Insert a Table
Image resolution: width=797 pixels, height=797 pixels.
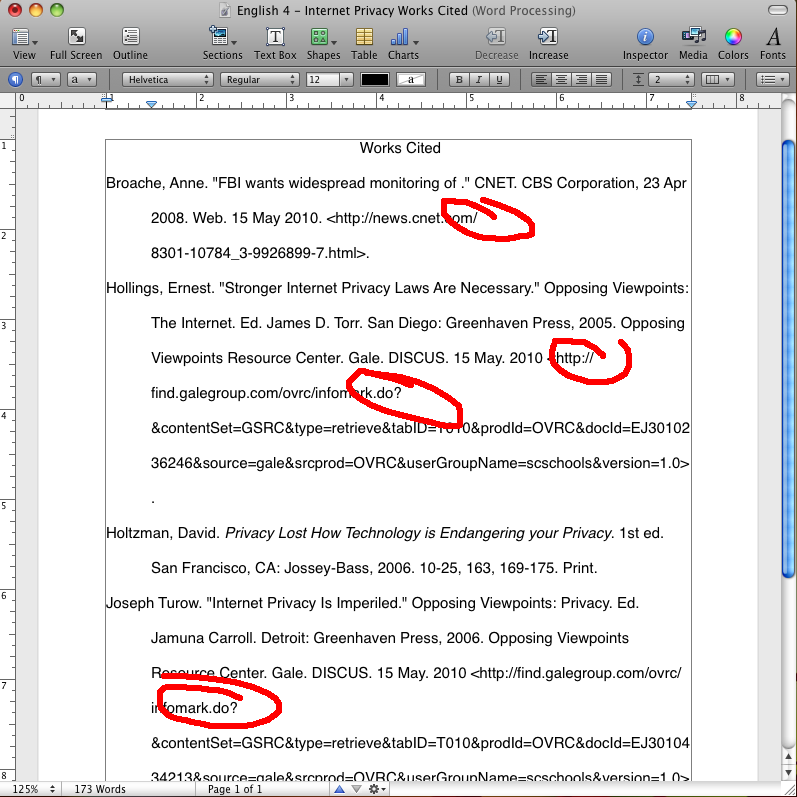(x=364, y=44)
